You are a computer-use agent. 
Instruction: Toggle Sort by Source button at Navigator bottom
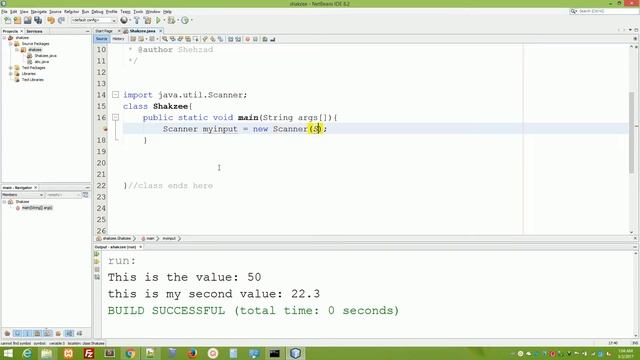click(79, 333)
